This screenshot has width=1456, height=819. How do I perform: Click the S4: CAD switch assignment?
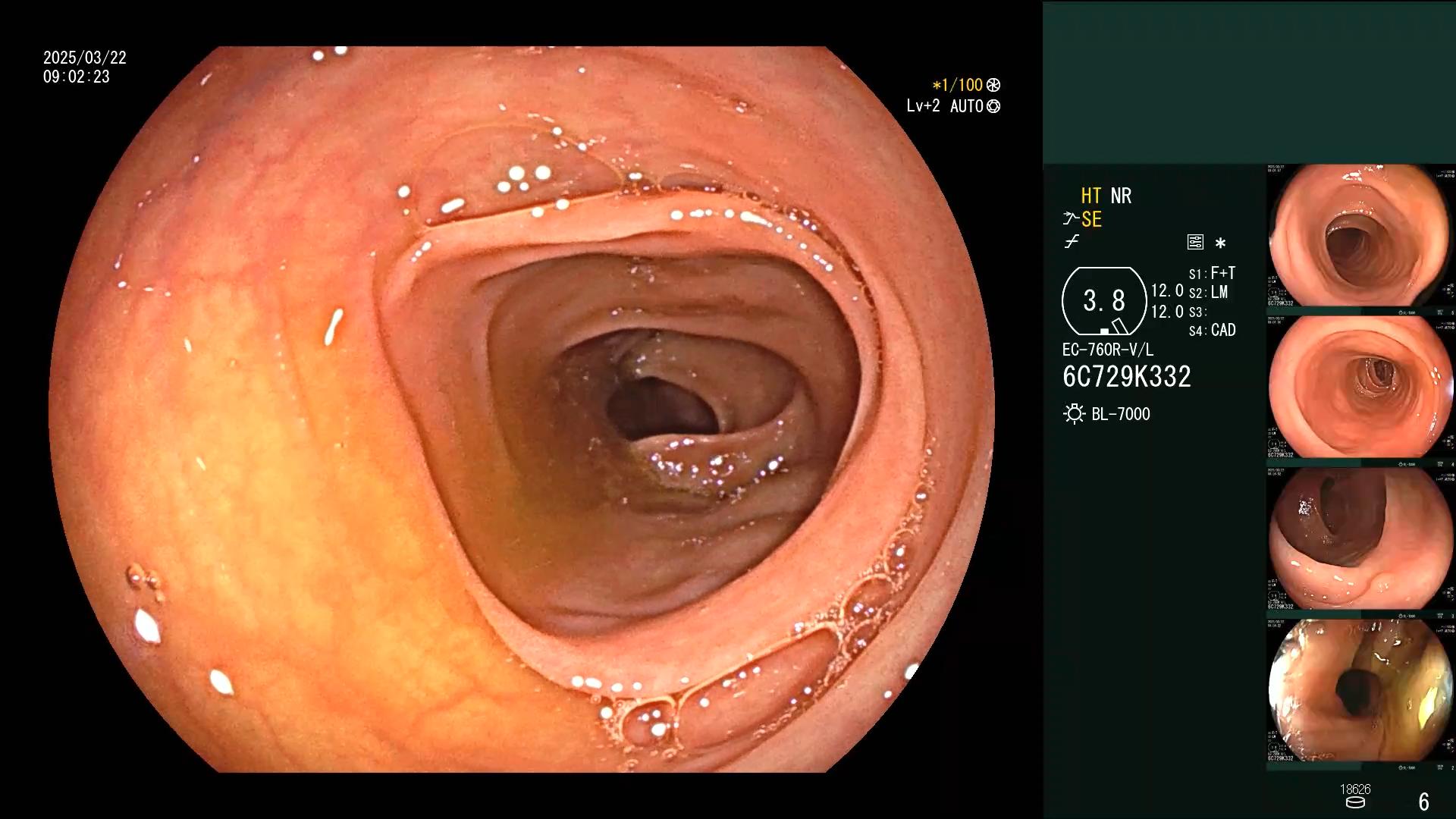click(1212, 330)
